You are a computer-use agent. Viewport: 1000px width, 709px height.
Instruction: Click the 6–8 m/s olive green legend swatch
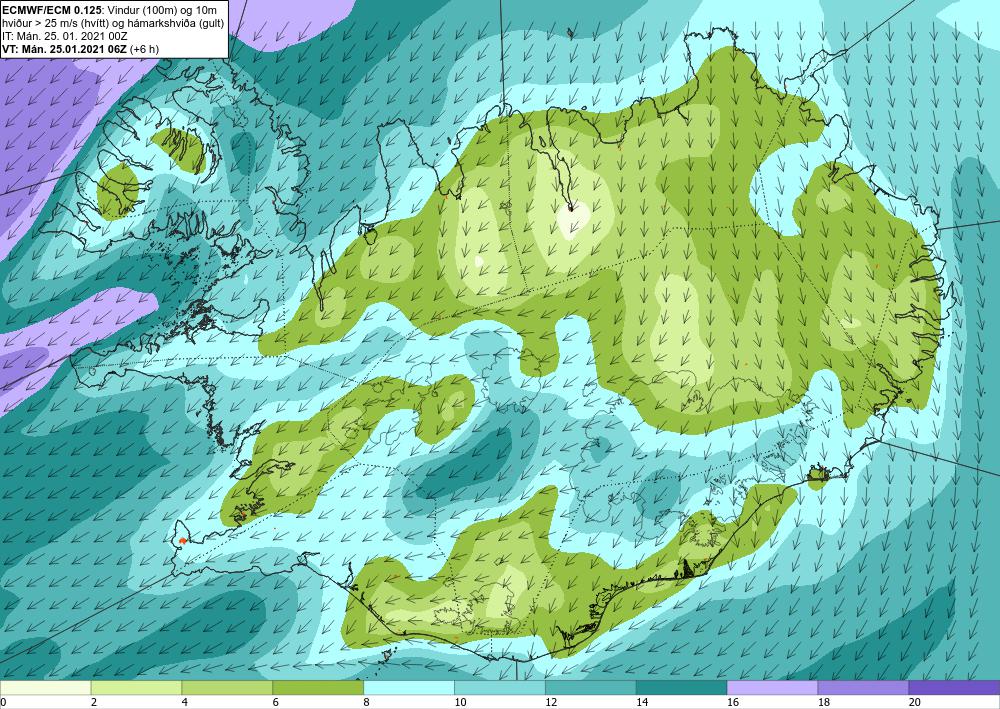coord(318,688)
